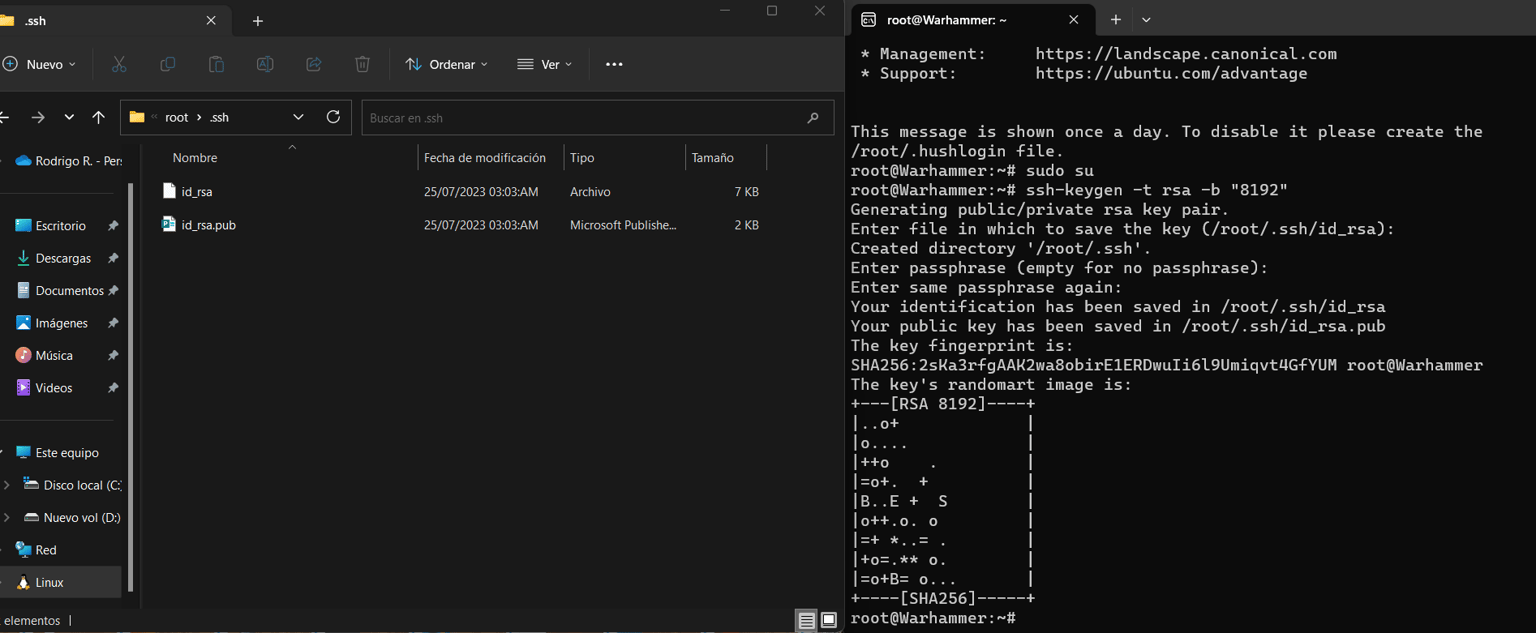Click the ssh-keygen command line in terminal
This screenshot has width=1536, height=633.
point(1069,190)
